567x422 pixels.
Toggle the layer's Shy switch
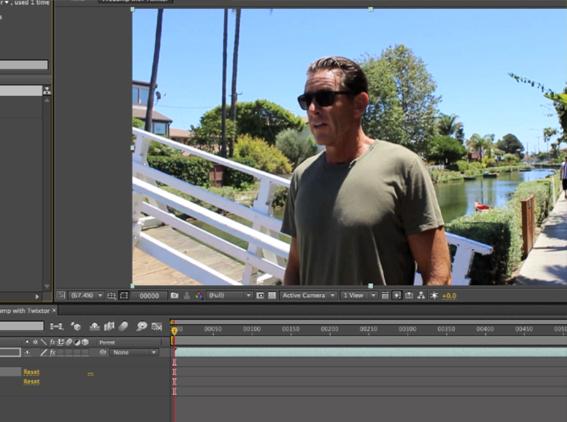point(27,352)
